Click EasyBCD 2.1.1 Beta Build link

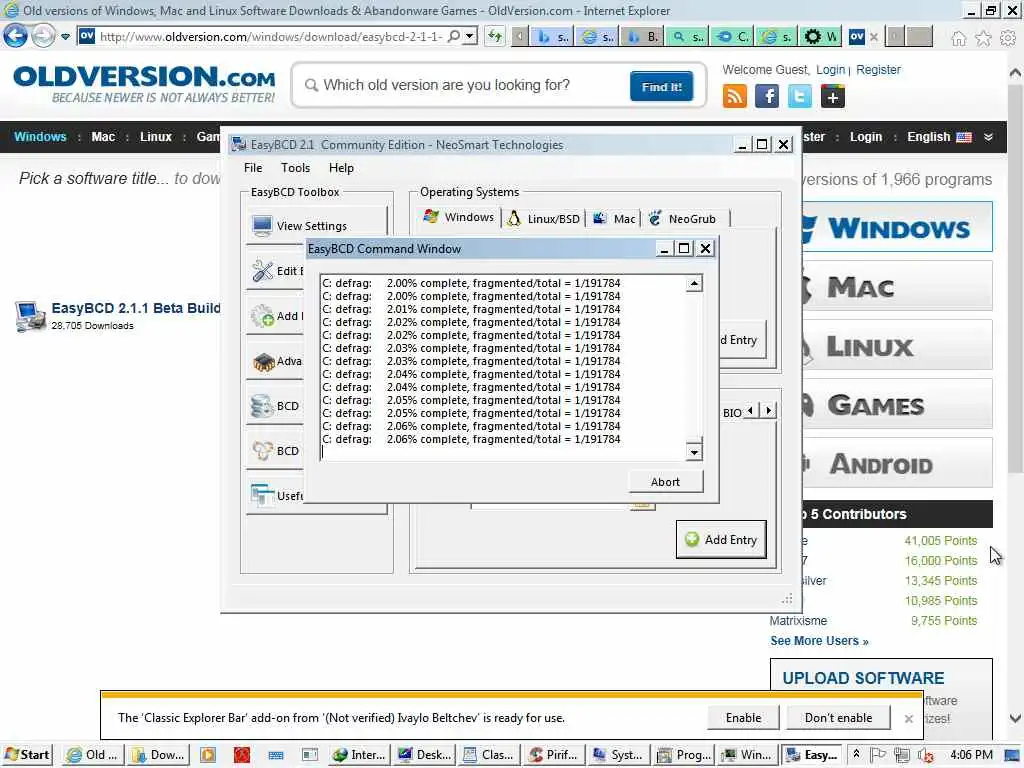pyautogui.click(x=136, y=308)
